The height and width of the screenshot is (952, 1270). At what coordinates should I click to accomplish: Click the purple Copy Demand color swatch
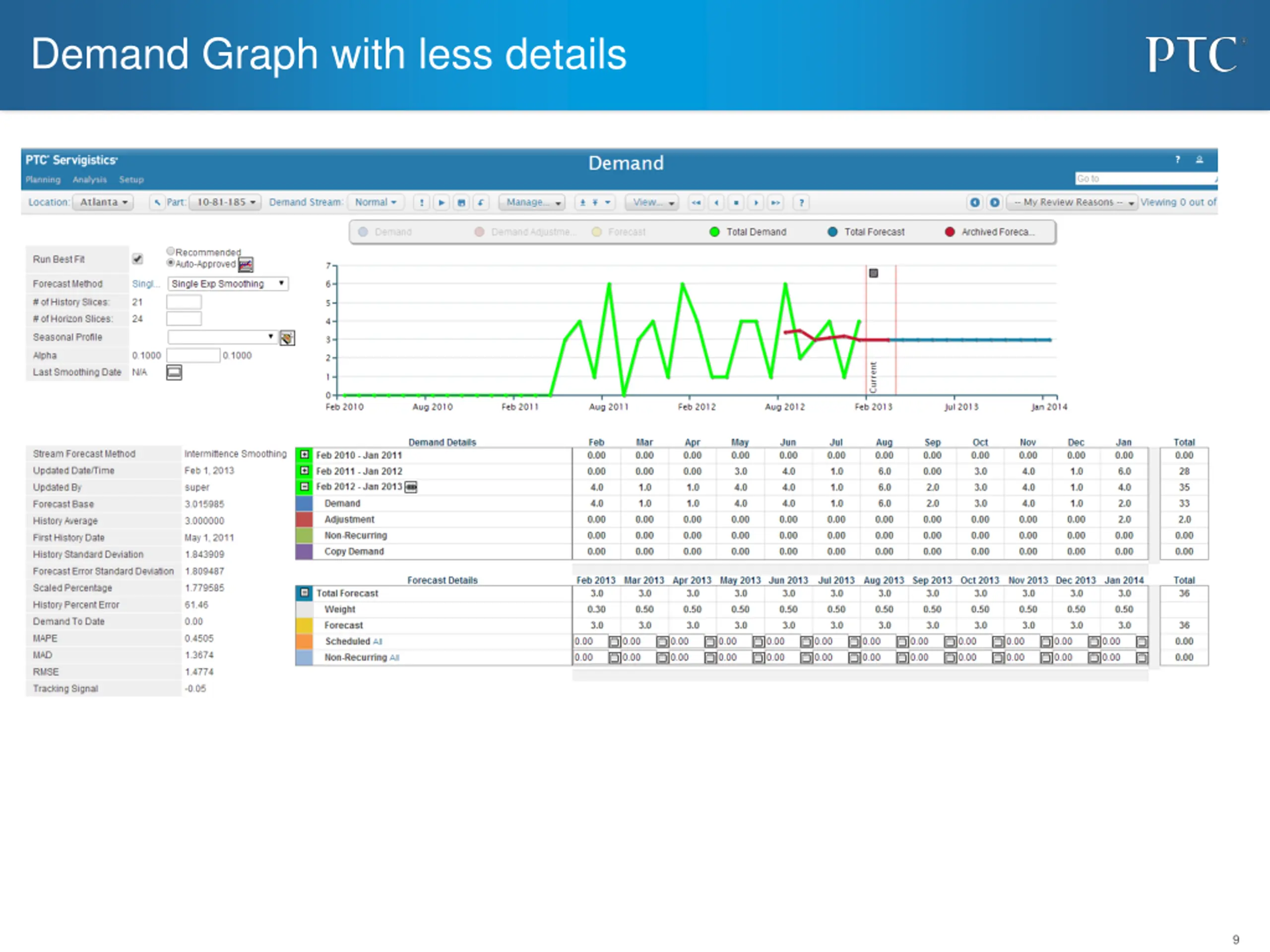pos(304,551)
